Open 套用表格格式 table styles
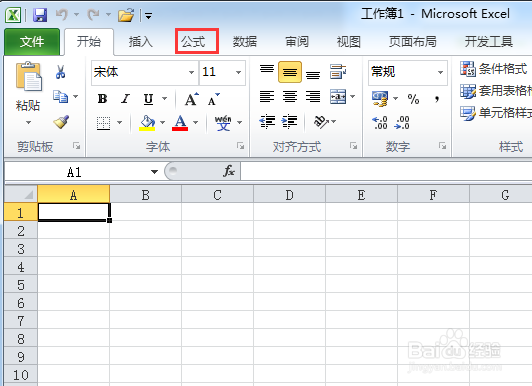 tap(496, 91)
